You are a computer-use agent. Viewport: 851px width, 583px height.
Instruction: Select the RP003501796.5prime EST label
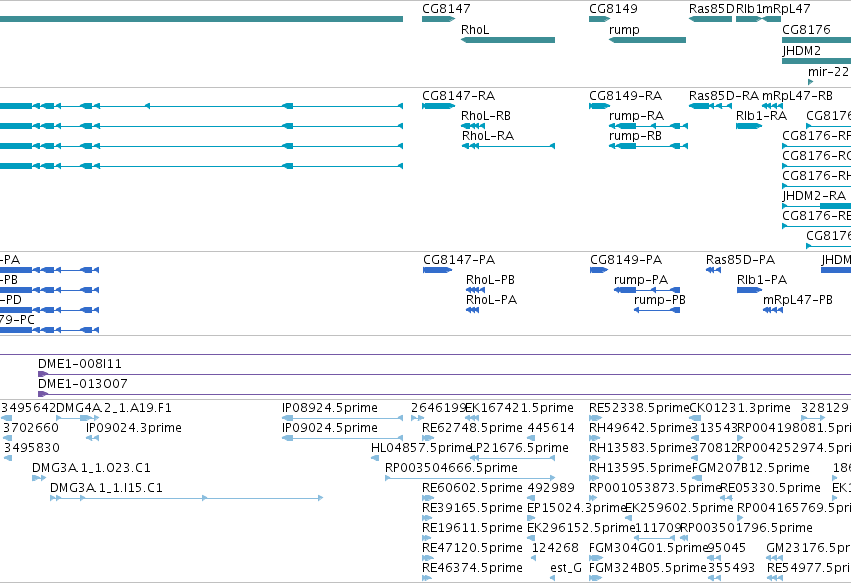pos(746,528)
